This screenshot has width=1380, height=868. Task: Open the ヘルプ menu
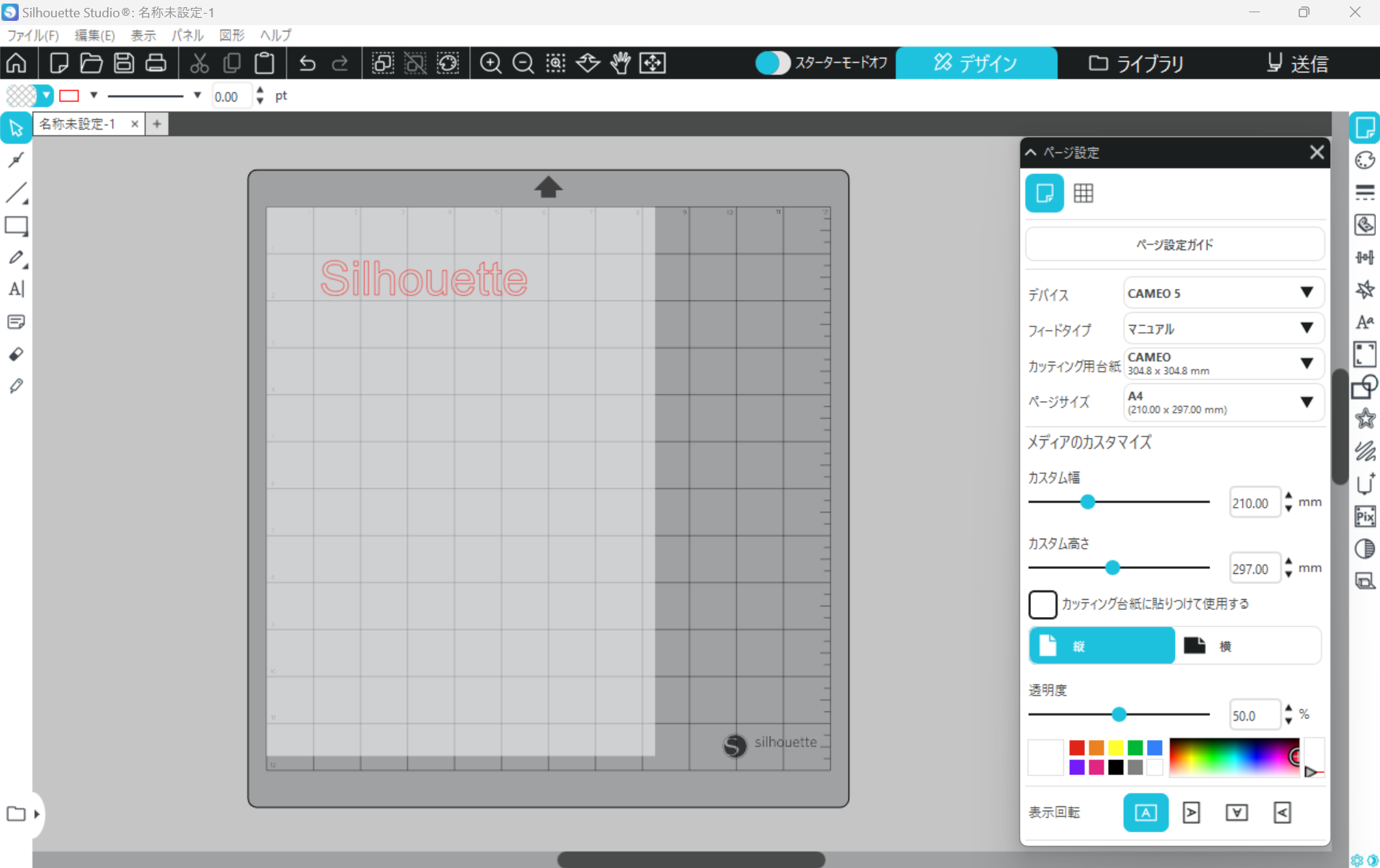coord(276,35)
